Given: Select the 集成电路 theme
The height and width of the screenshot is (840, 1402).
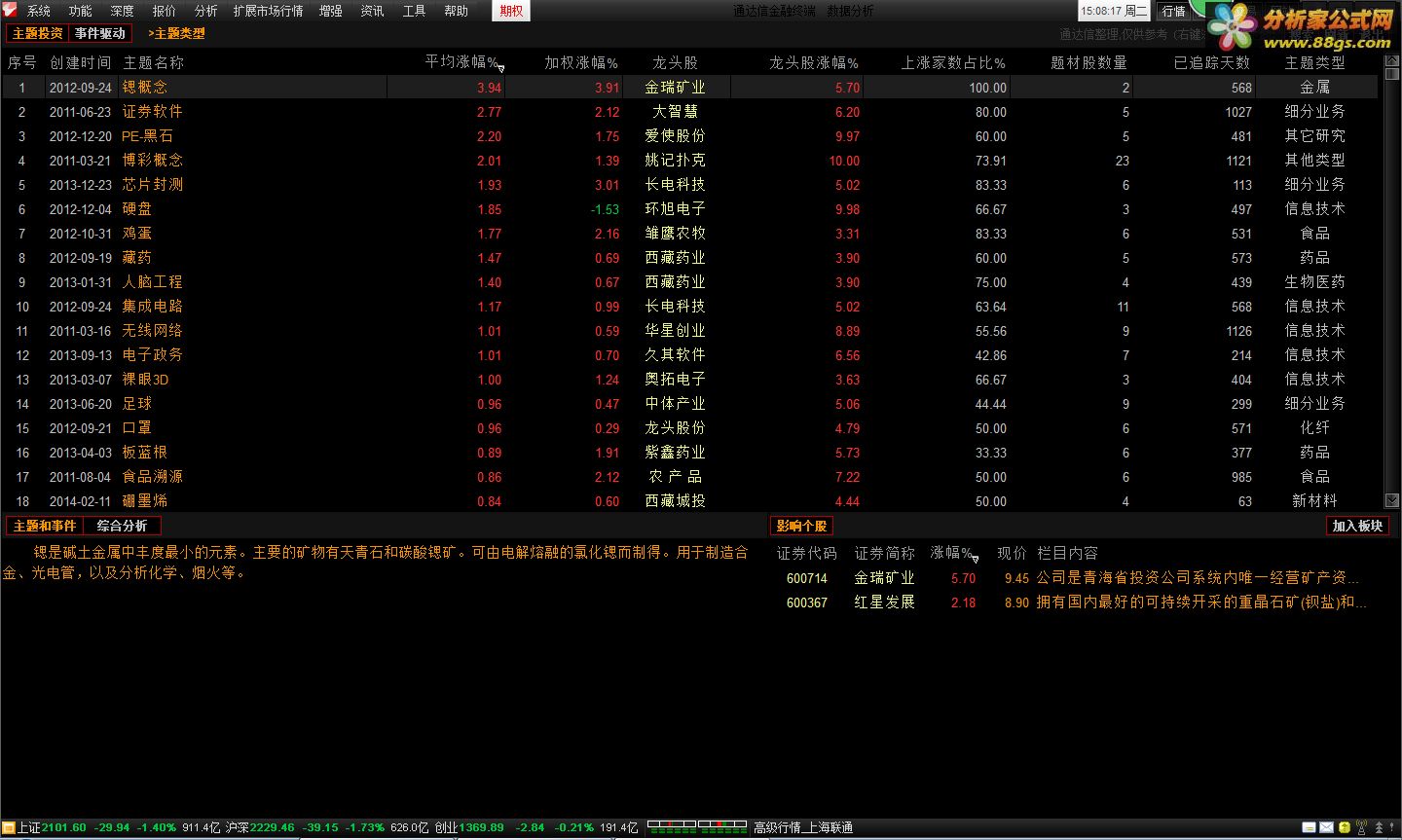Looking at the screenshot, I should [x=152, y=307].
